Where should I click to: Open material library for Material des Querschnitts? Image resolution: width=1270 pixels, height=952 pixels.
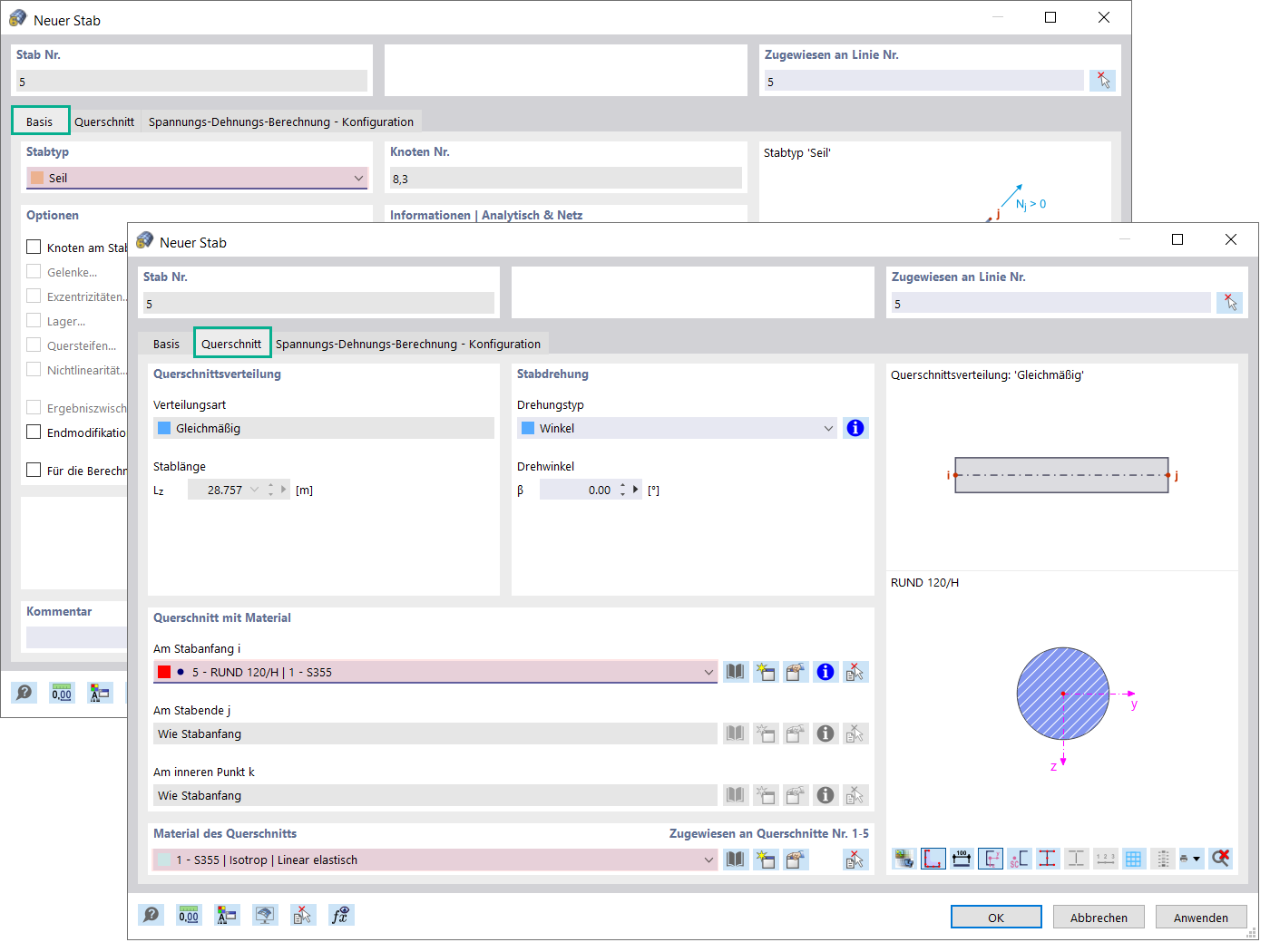736,860
